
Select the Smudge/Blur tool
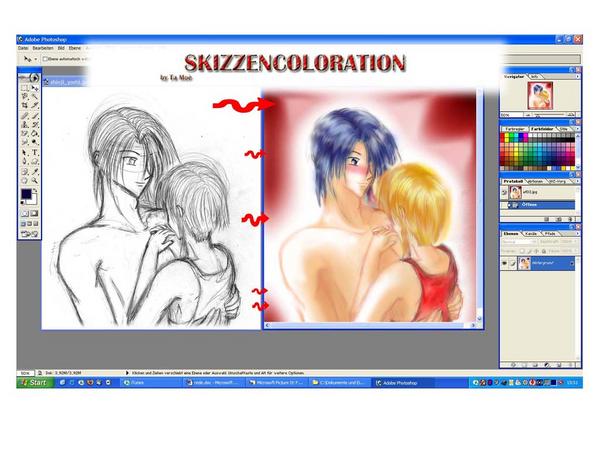[24, 142]
